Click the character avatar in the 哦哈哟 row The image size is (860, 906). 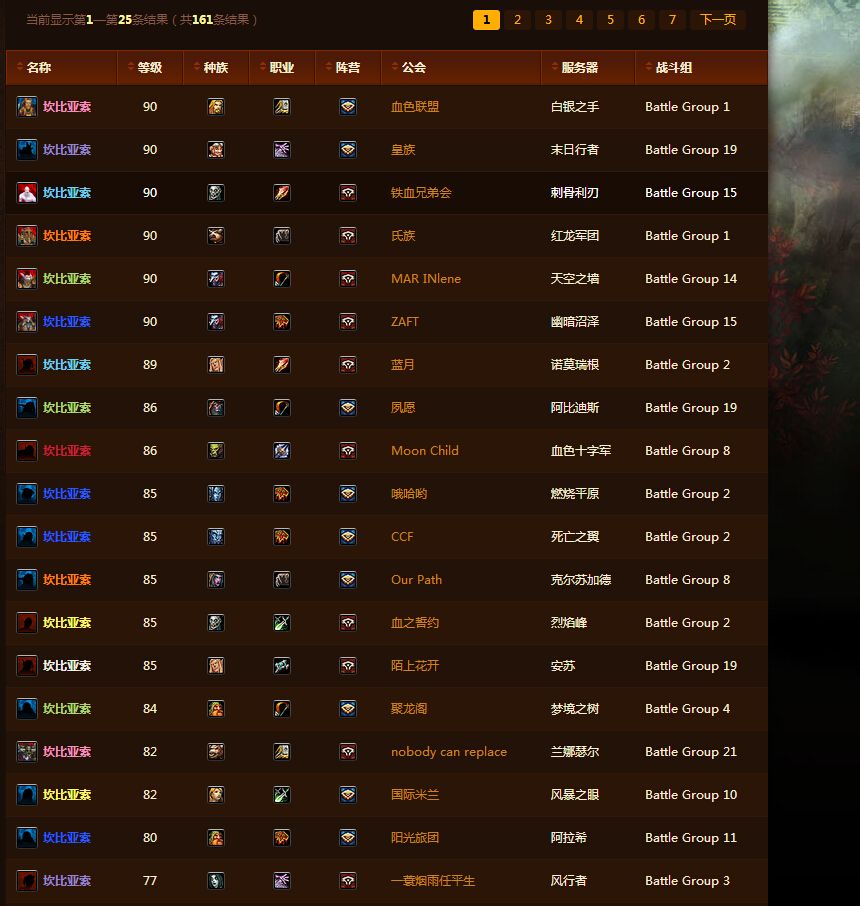coord(27,493)
